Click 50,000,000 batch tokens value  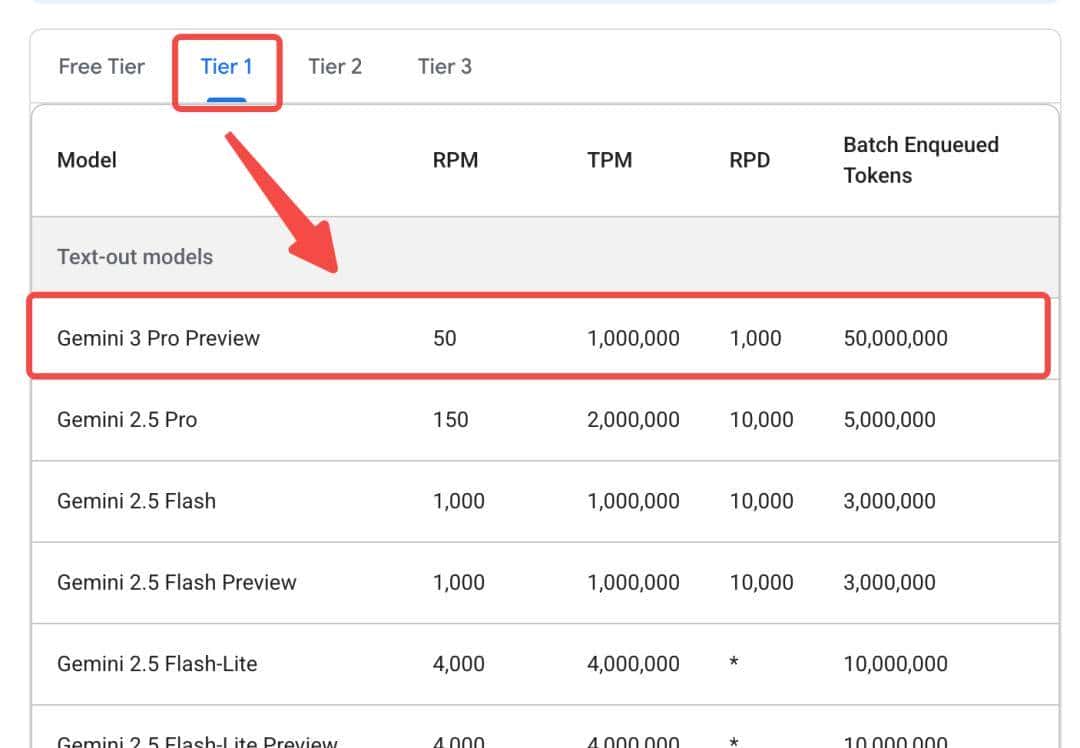tap(895, 338)
